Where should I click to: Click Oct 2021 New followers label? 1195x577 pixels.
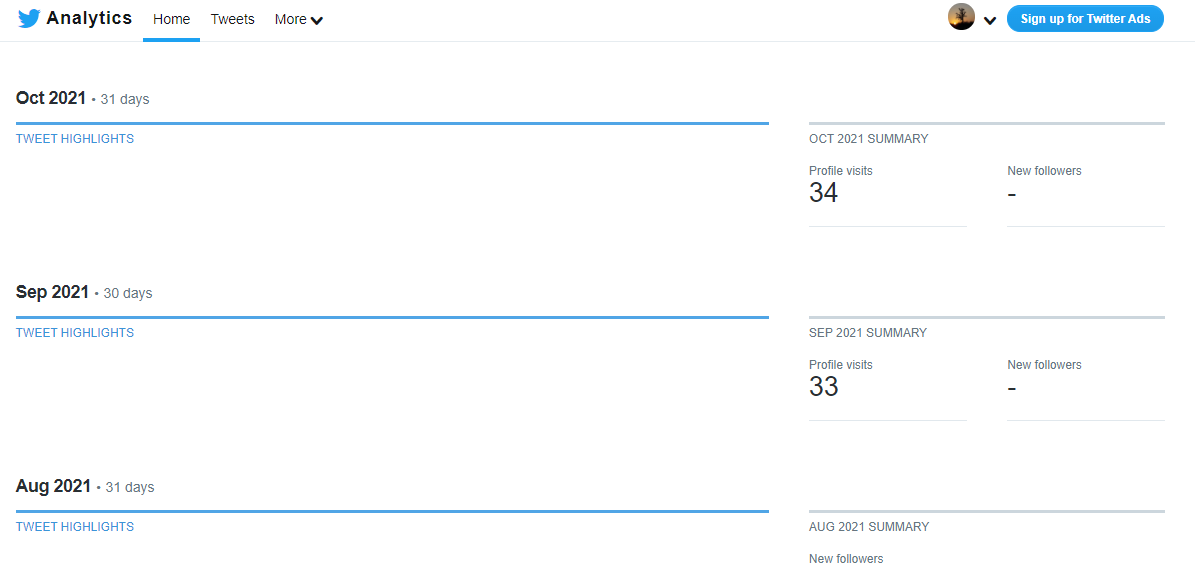point(1044,171)
